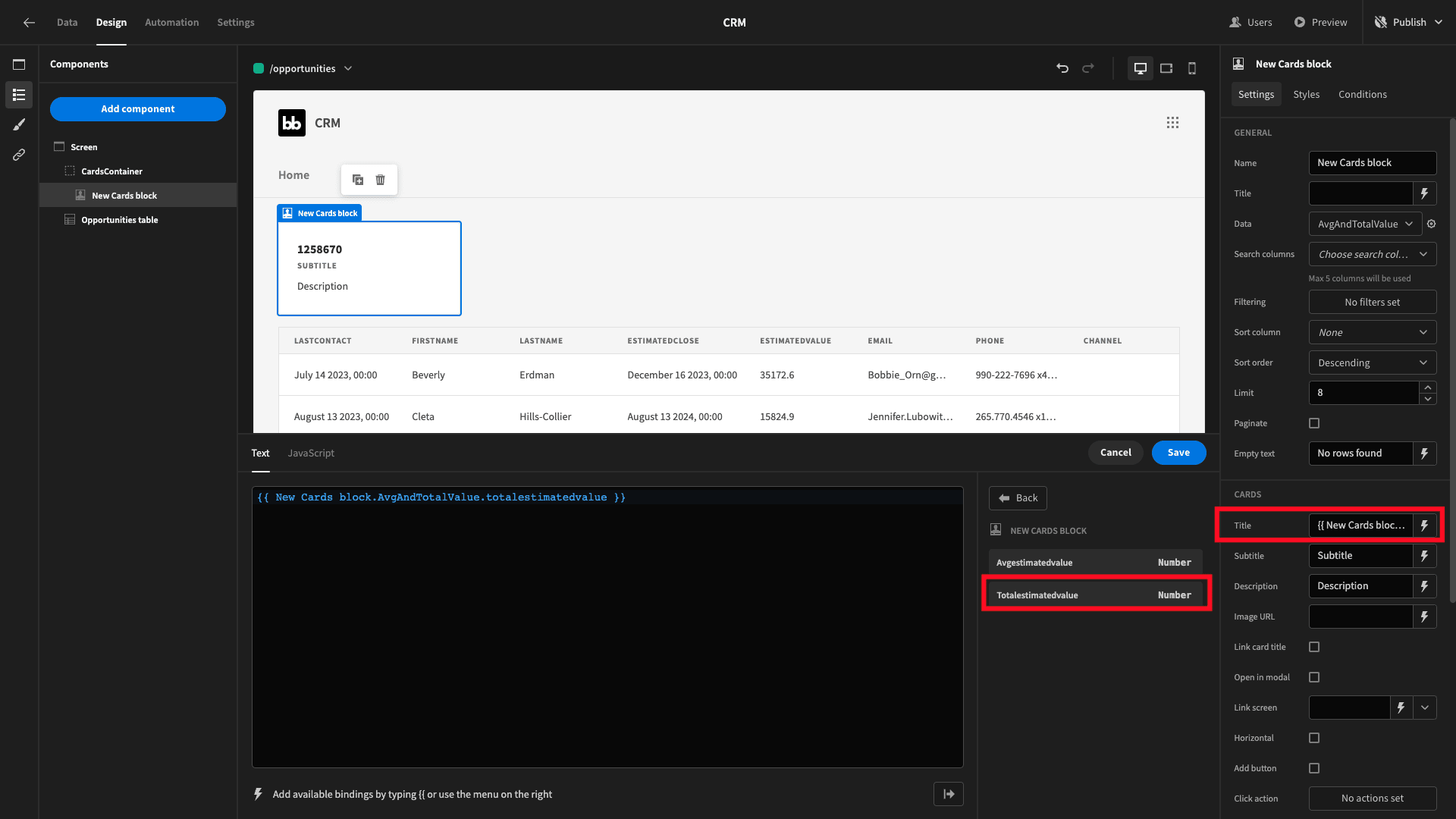
Task: Duplicate the selected New Cards block
Action: 358,180
